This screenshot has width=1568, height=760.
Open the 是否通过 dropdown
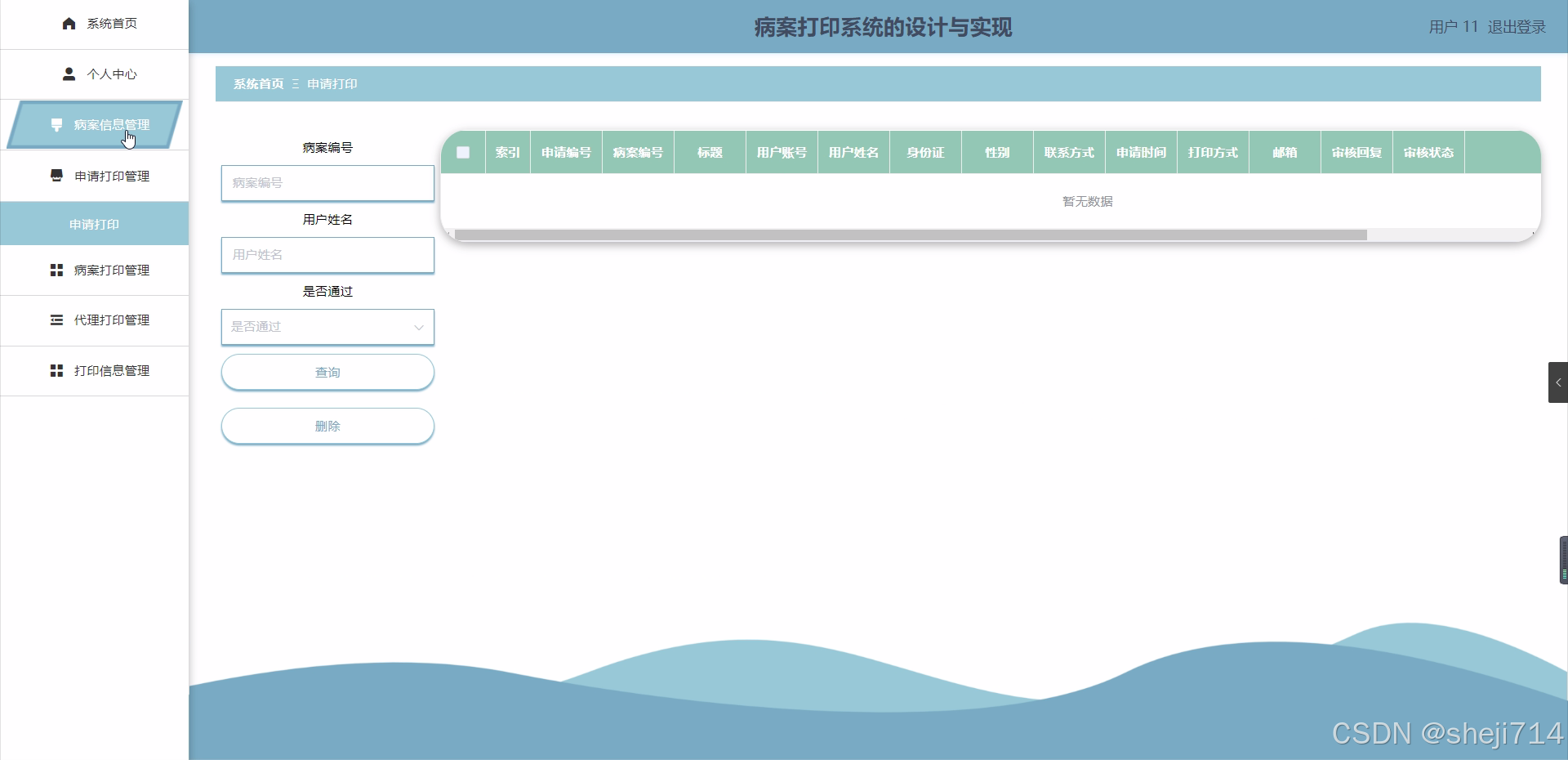coord(327,327)
